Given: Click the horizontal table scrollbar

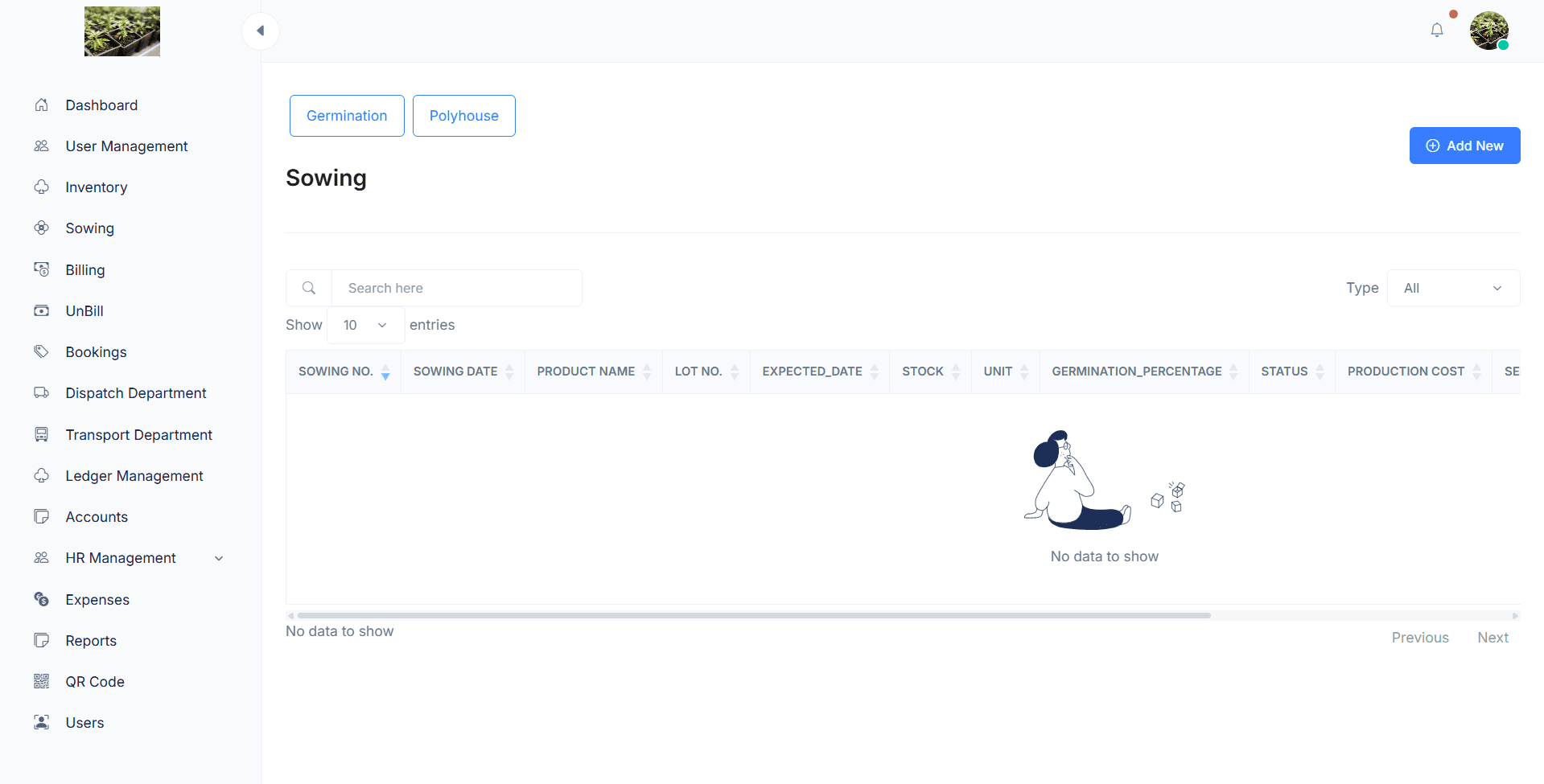Looking at the screenshot, I should pos(753,615).
